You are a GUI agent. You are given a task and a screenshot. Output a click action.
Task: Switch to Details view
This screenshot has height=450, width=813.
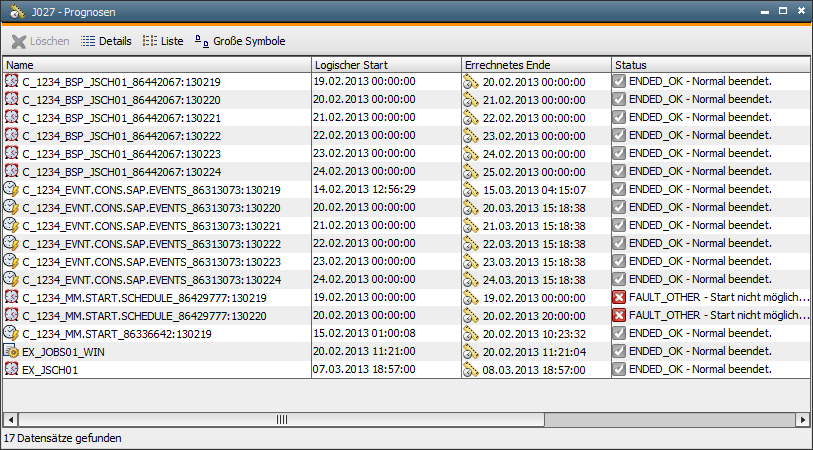click(106, 41)
